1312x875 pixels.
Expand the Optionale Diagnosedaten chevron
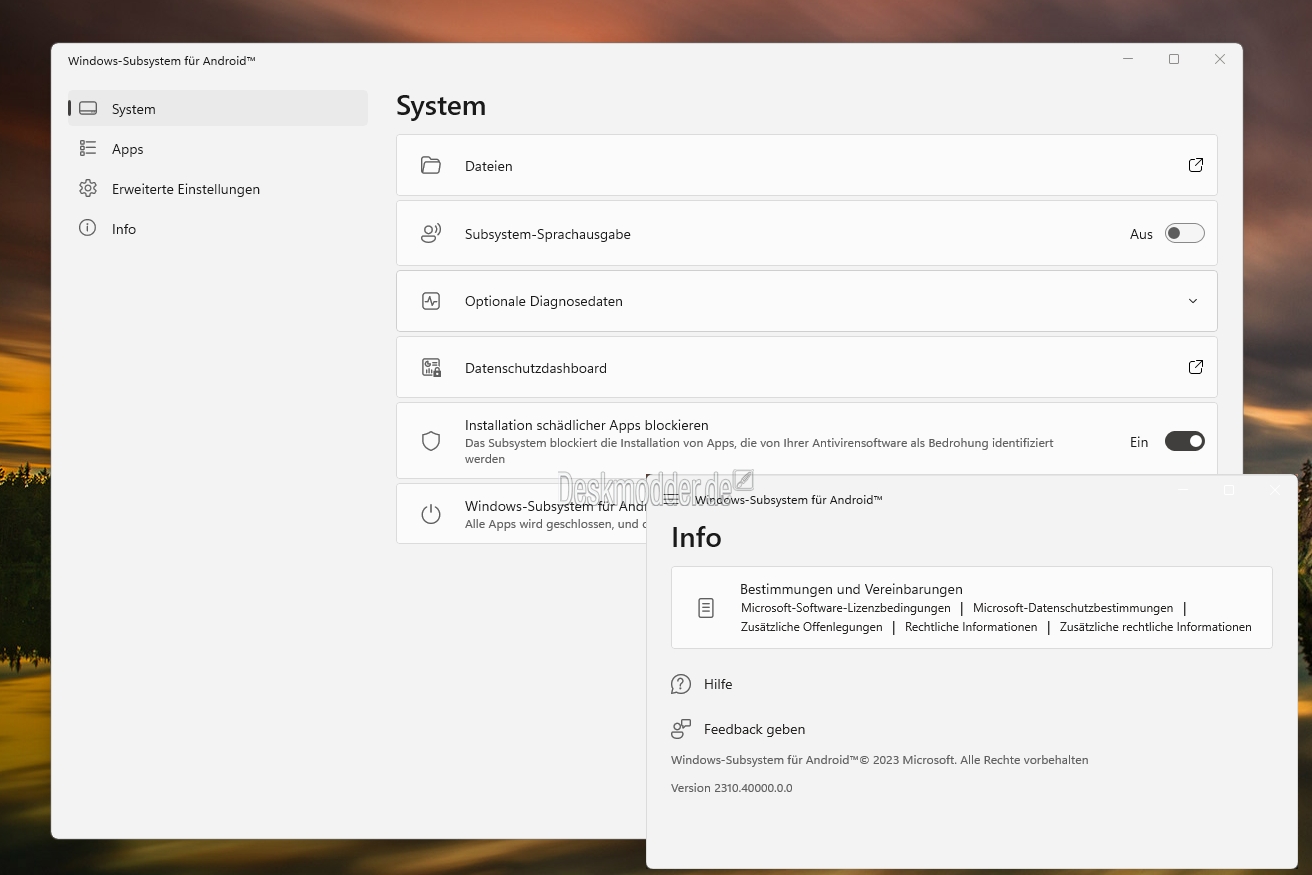pos(1193,301)
